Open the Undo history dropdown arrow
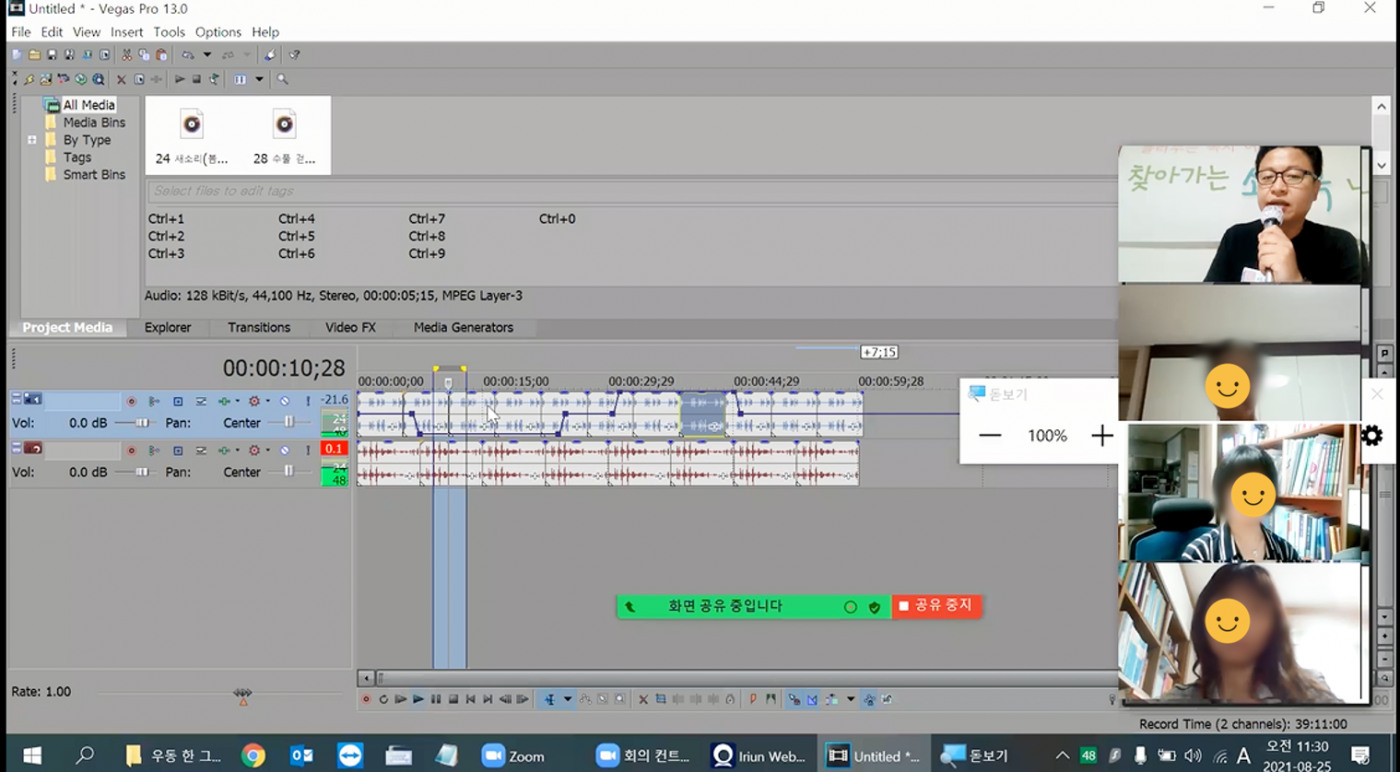This screenshot has width=1400, height=772. click(207, 55)
